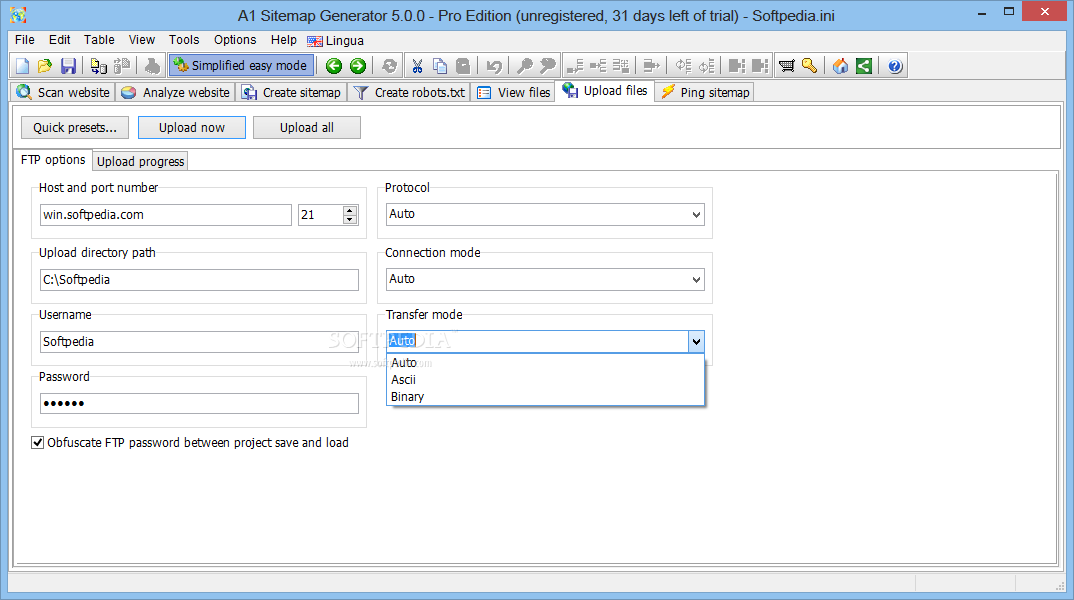
Task: Click the Quick presets... button
Action: click(x=75, y=127)
